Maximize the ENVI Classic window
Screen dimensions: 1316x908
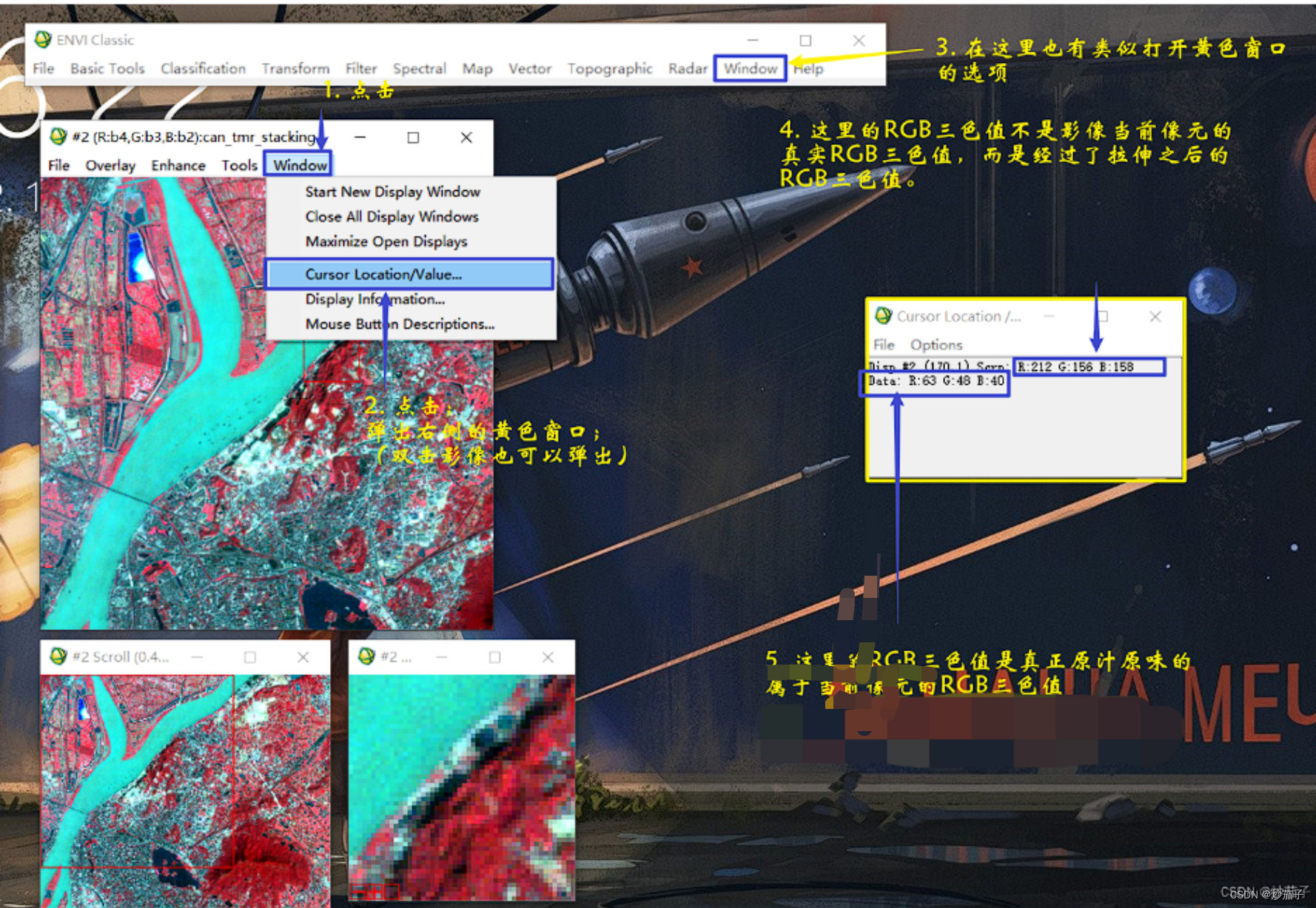[805, 40]
